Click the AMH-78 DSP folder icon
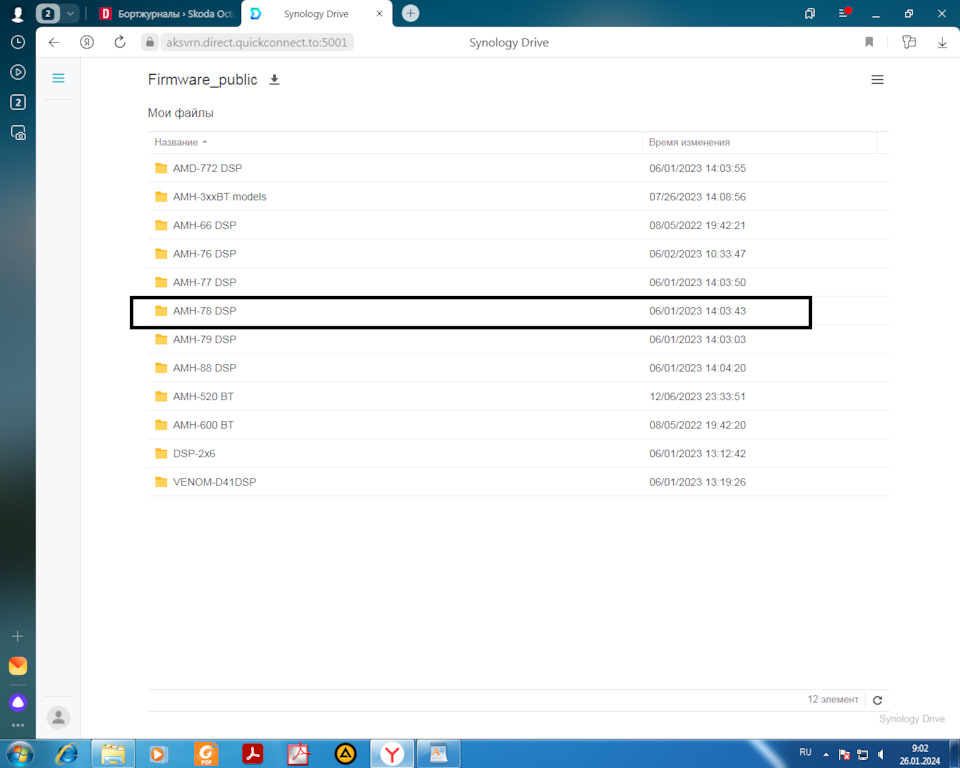 coord(161,311)
